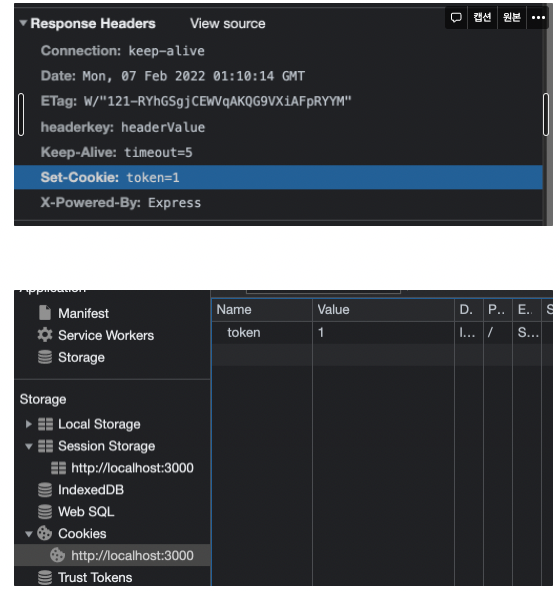
Task: Click the 캡션 button
Action: tap(482, 17)
